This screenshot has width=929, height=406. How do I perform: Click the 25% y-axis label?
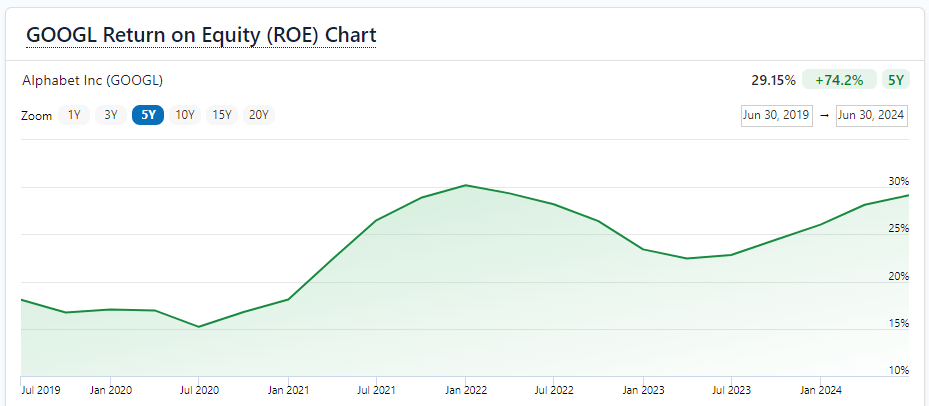pos(899,228)
